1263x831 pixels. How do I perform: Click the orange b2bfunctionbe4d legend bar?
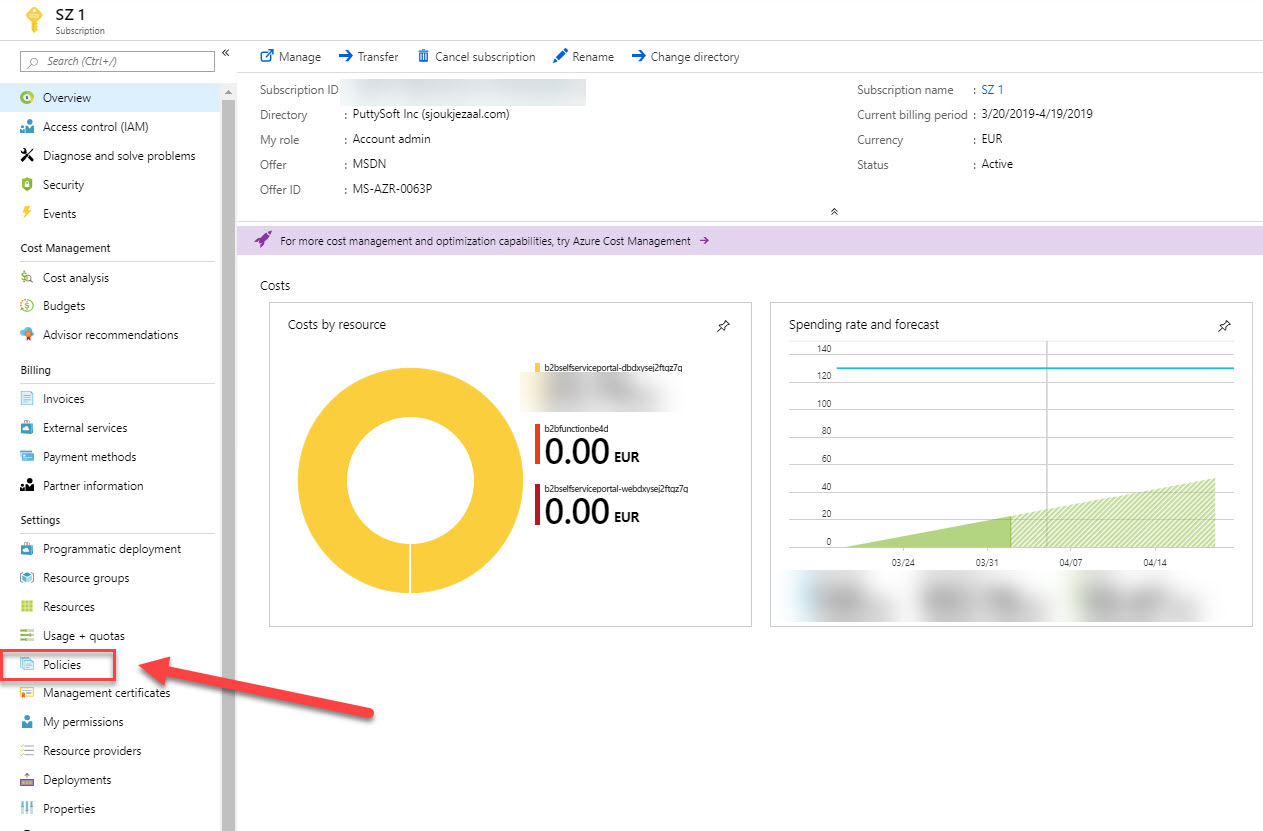pyautogui.click(x=537, y=445)
